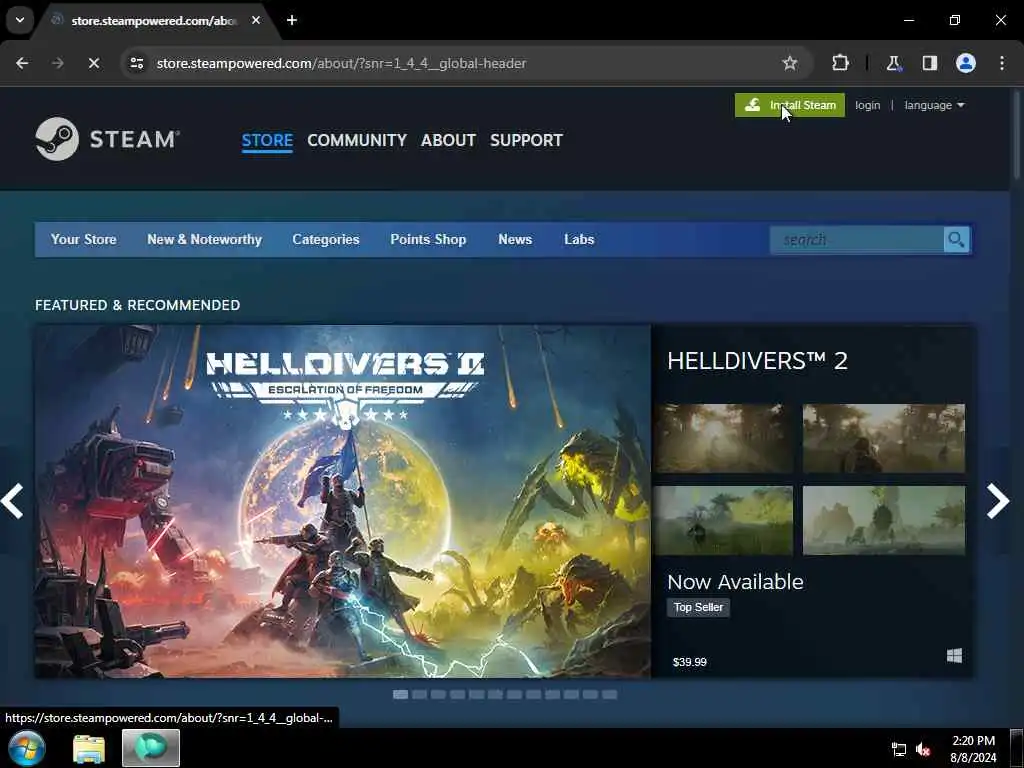Screen dimensions: 1024x768
Task: Close the store.steampowered.com tab
Action: pyautogui.click(x=256, y=20)
